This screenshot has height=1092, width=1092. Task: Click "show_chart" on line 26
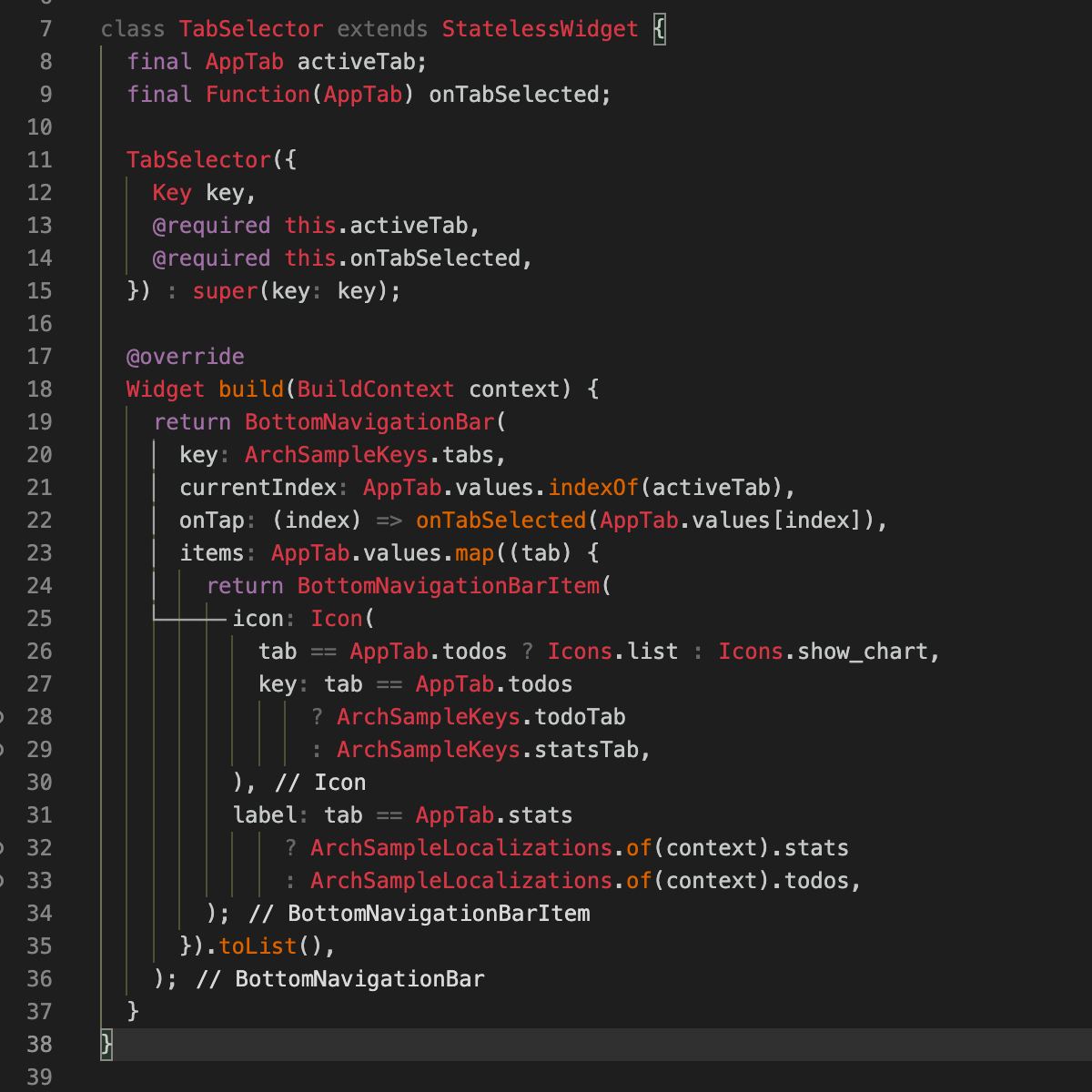863,652
